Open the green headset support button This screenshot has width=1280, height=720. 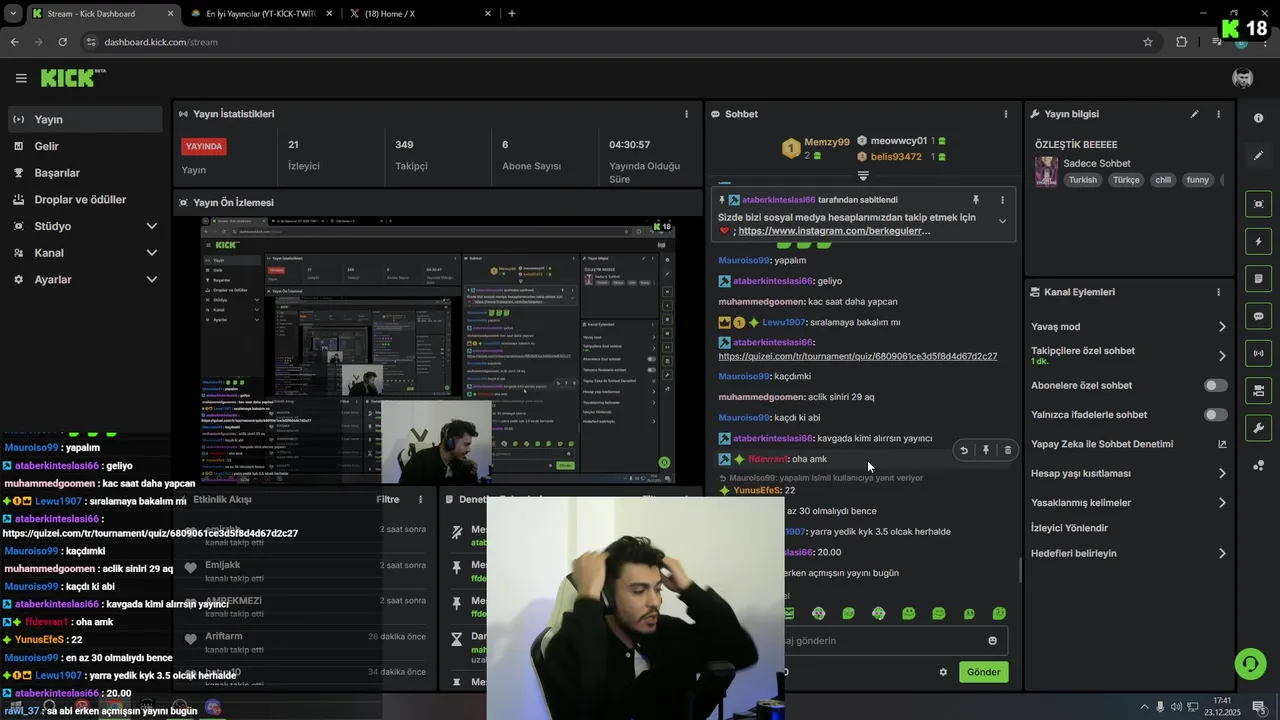click(1249, 663)
